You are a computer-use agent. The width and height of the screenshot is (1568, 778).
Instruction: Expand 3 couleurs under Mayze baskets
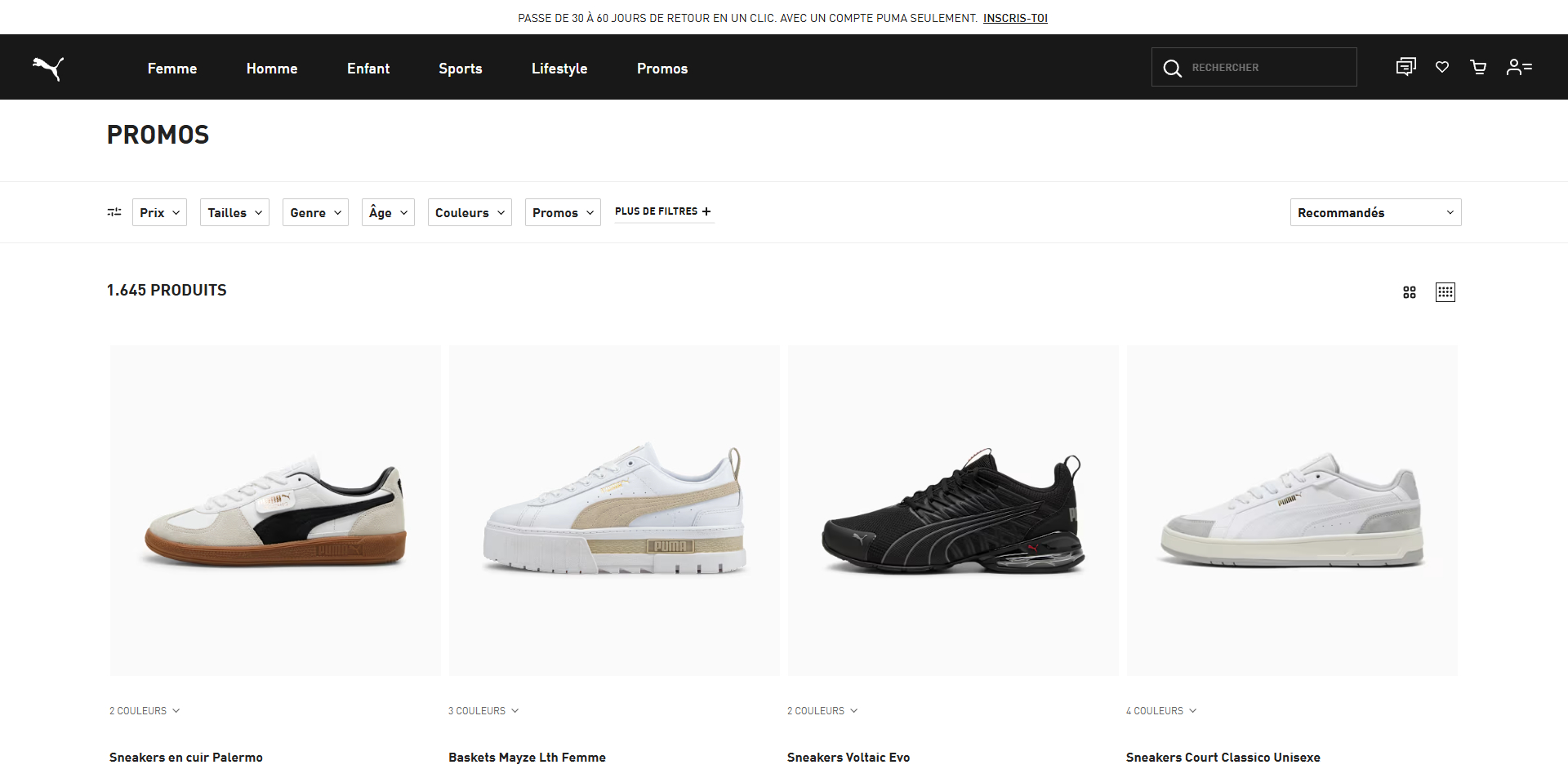coord(483,711)
